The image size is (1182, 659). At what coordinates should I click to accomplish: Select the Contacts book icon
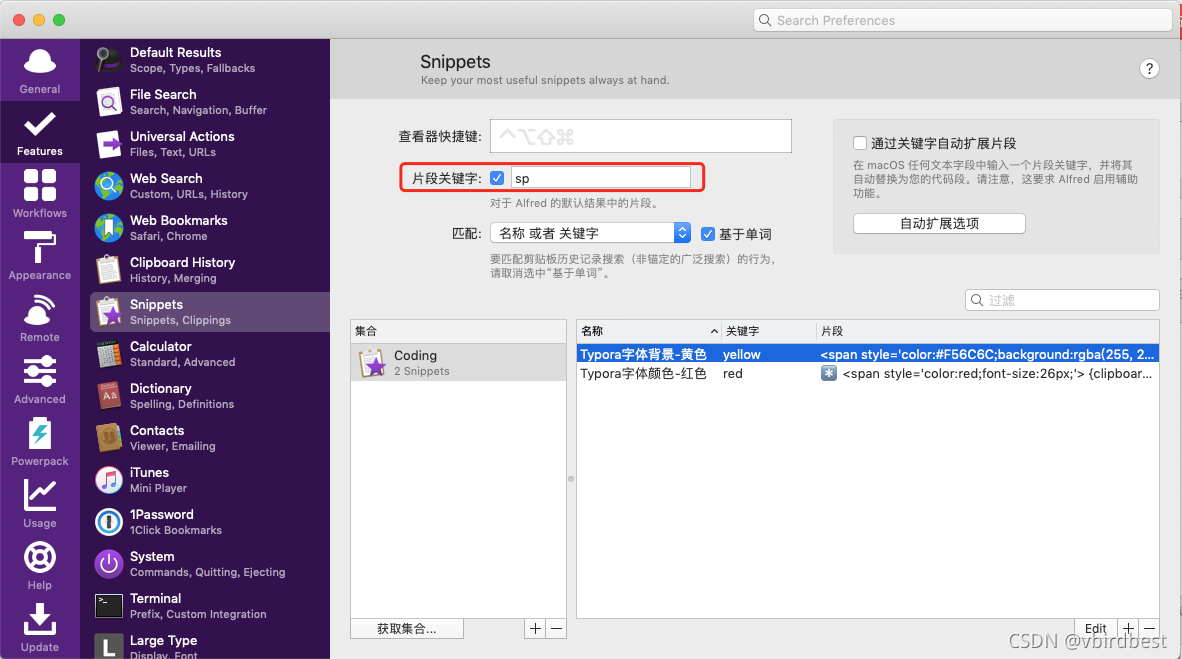click(109, 437)
